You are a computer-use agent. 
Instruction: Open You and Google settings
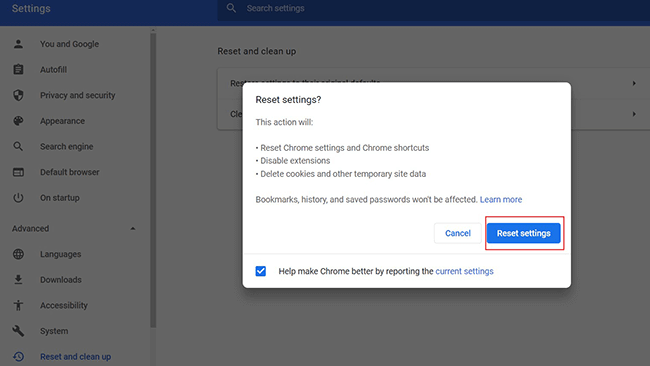[x=69, y=44]
